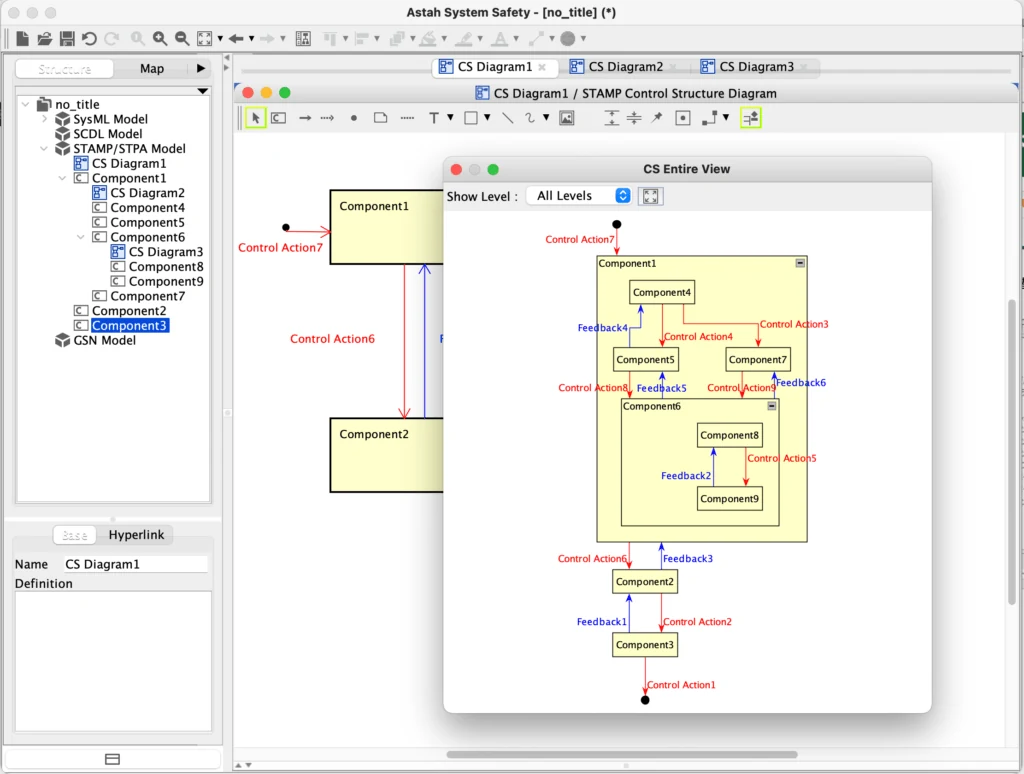
Task: Select the Text tool T icon
Action: coord(434,118)
